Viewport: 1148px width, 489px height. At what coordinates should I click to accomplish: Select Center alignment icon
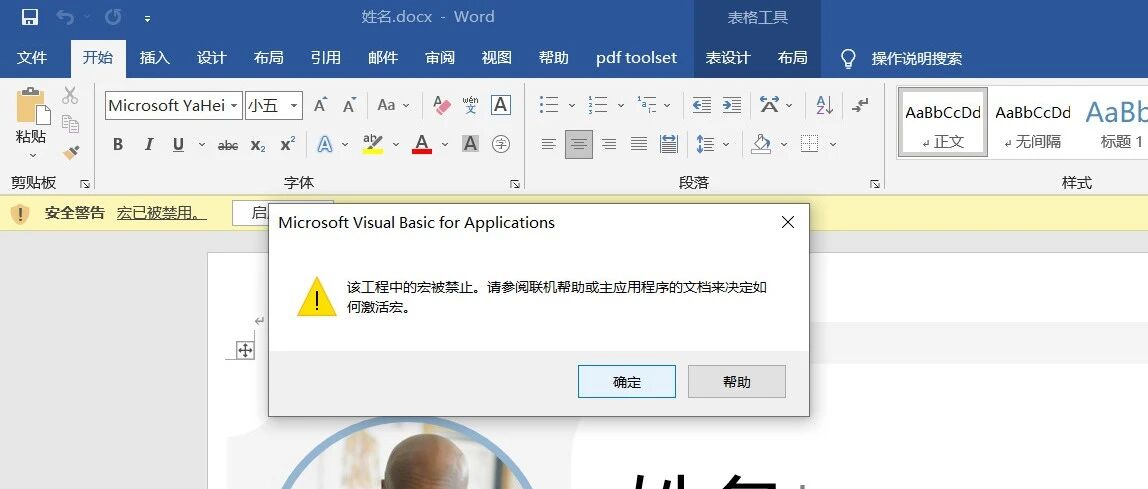[578, 144]
